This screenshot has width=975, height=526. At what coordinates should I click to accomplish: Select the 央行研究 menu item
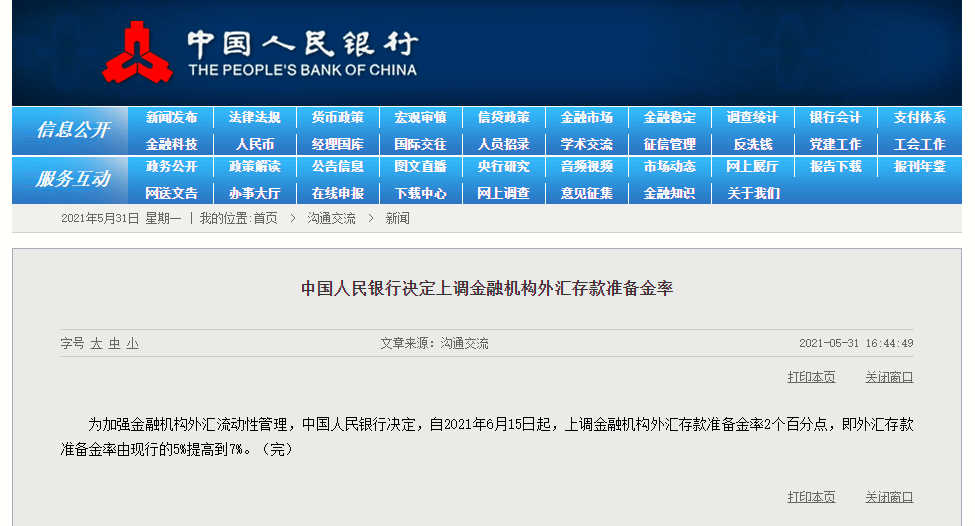click(503, 167)
